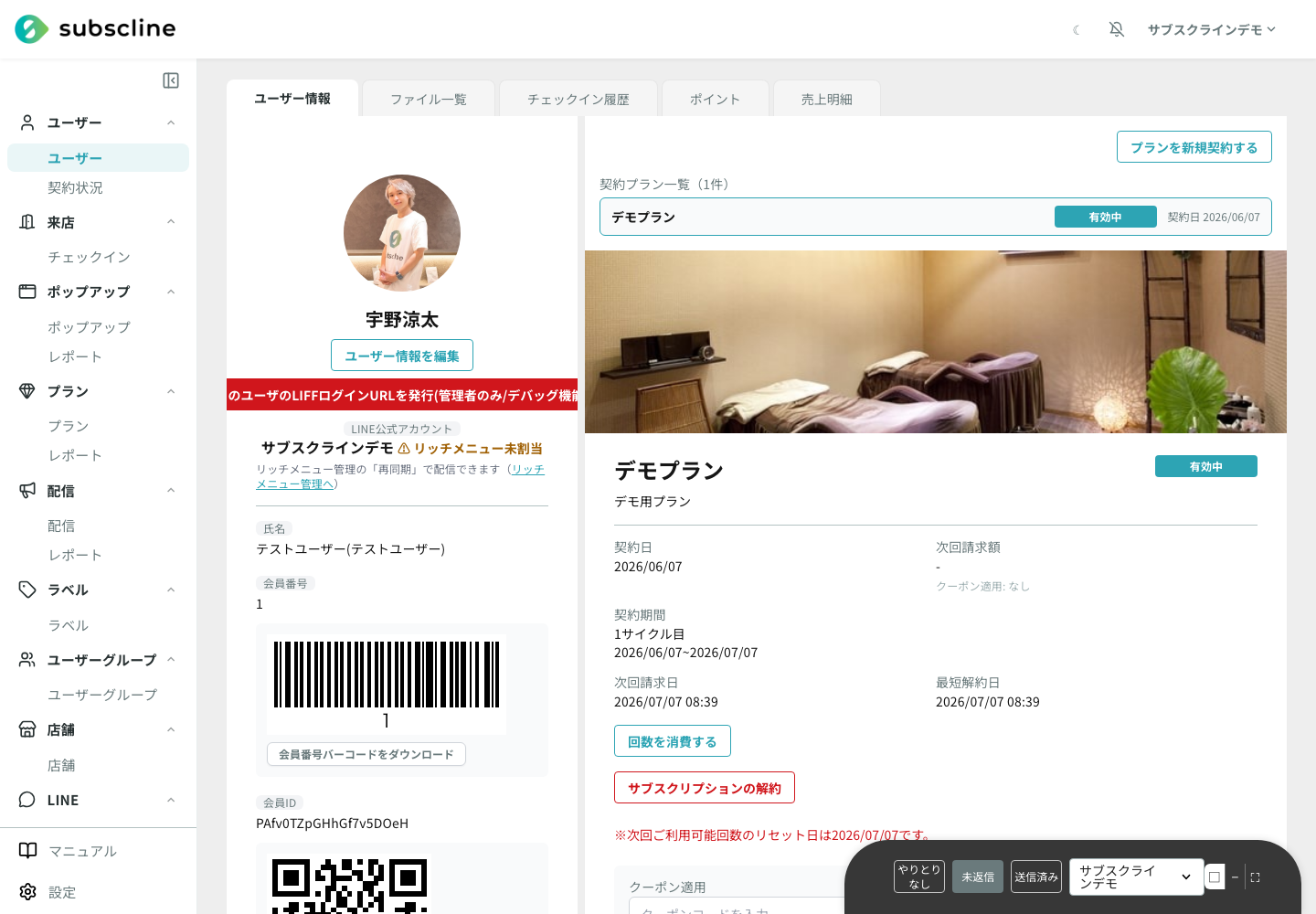Collapse the 来店 section chevron
This screenshot has height=914, width=1316.
tap(171, 222)
